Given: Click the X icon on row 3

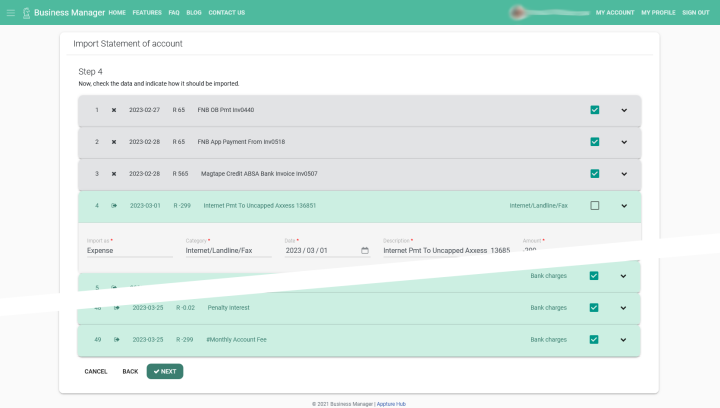Looking at the screenshot, I should (x=114, y=174).
